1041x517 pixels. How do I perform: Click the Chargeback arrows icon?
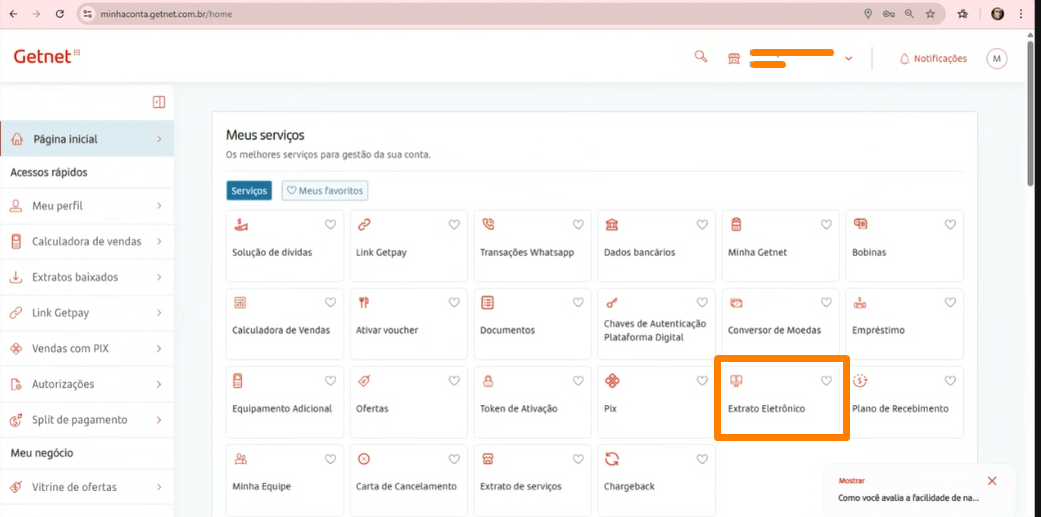[612, 459]
